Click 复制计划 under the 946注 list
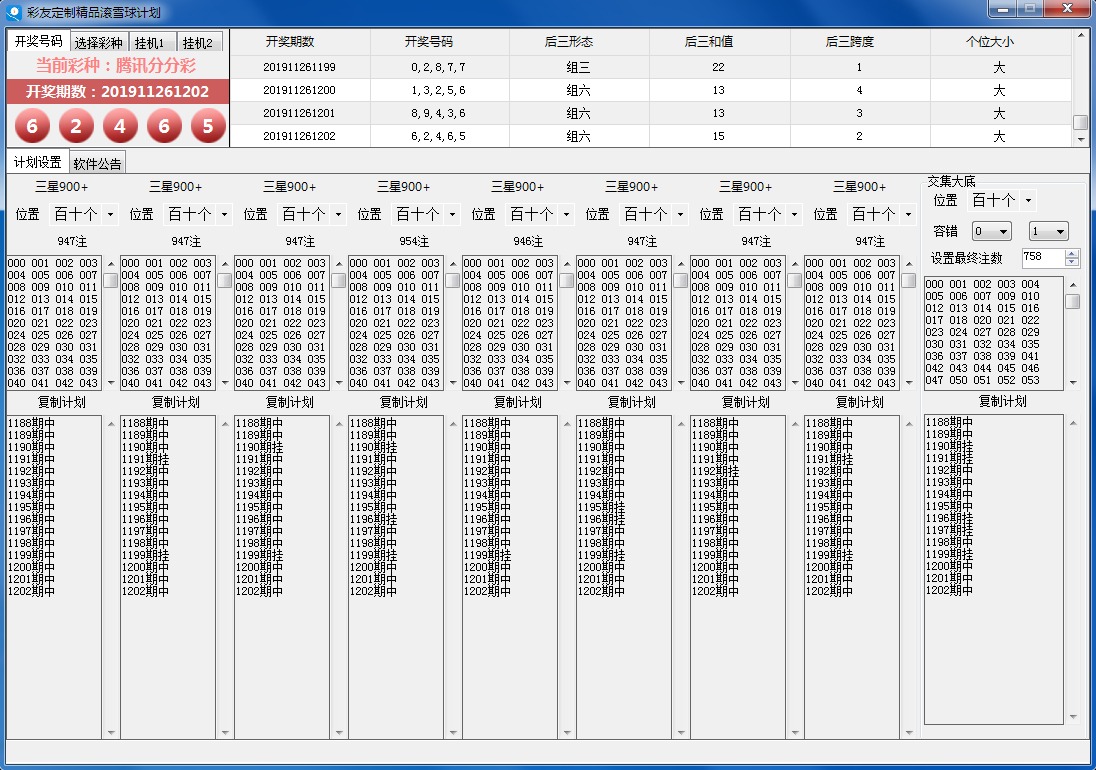The width and height of the screenshot is (1096, 770). pyautogui.click(x=517, y=403)
